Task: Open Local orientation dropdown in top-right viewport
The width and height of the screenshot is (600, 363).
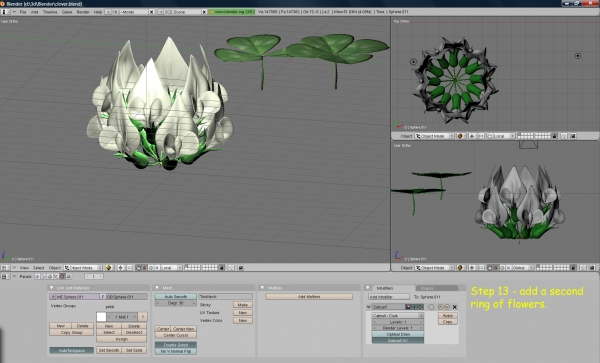Action: coord(504,136)
